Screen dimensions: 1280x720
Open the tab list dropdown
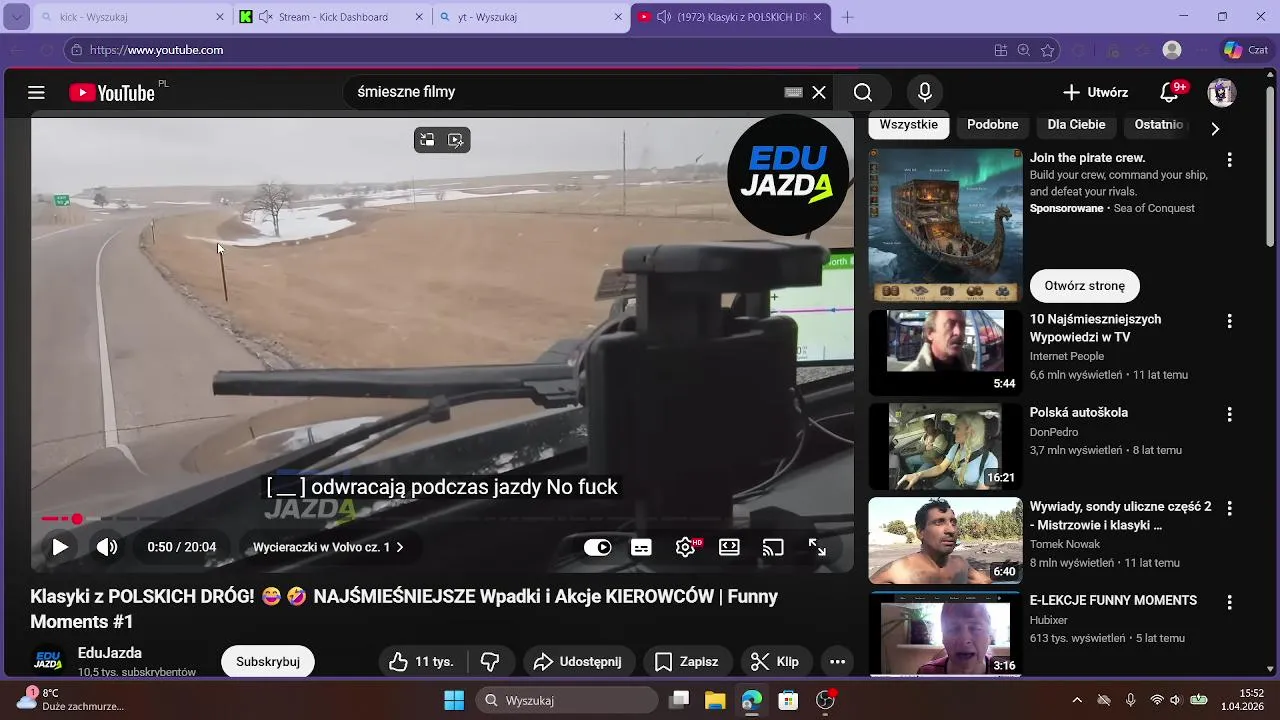tap(16, 17)
